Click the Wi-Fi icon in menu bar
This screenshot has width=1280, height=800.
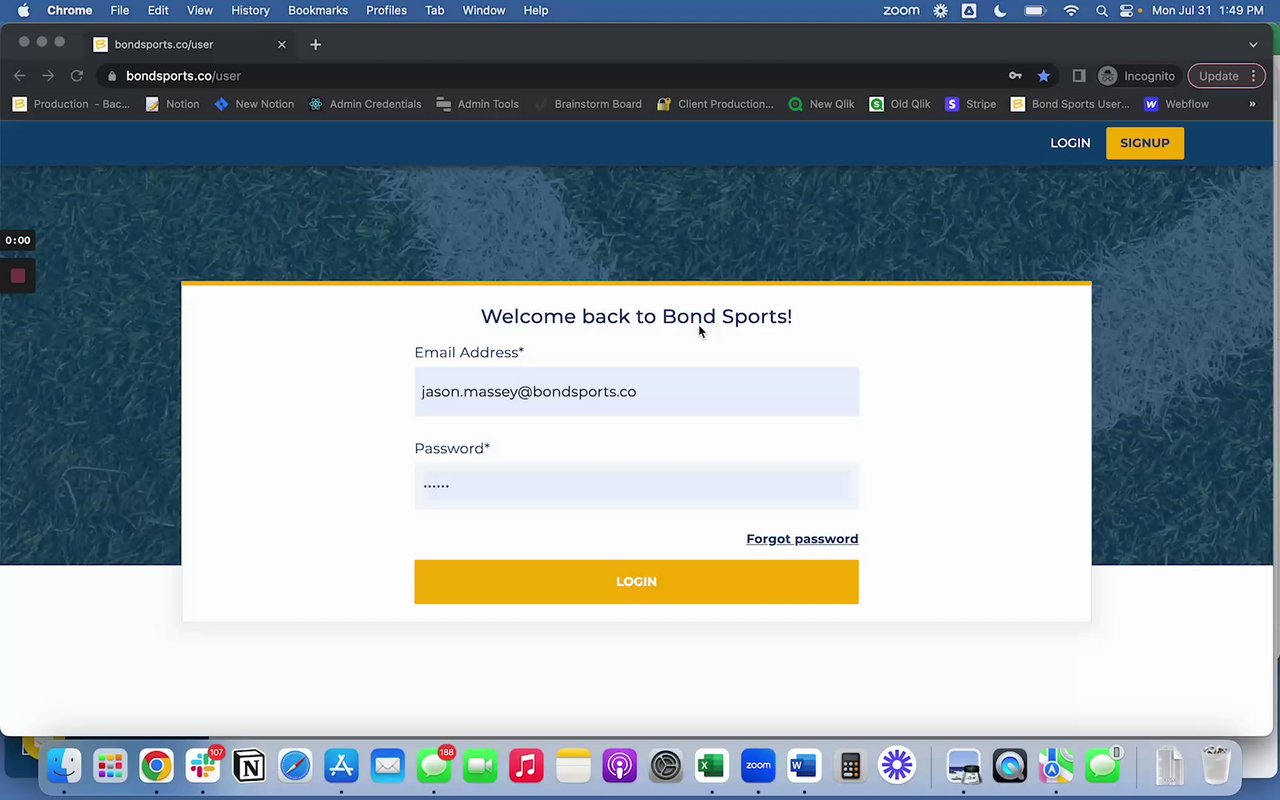tap(1071, 10)
